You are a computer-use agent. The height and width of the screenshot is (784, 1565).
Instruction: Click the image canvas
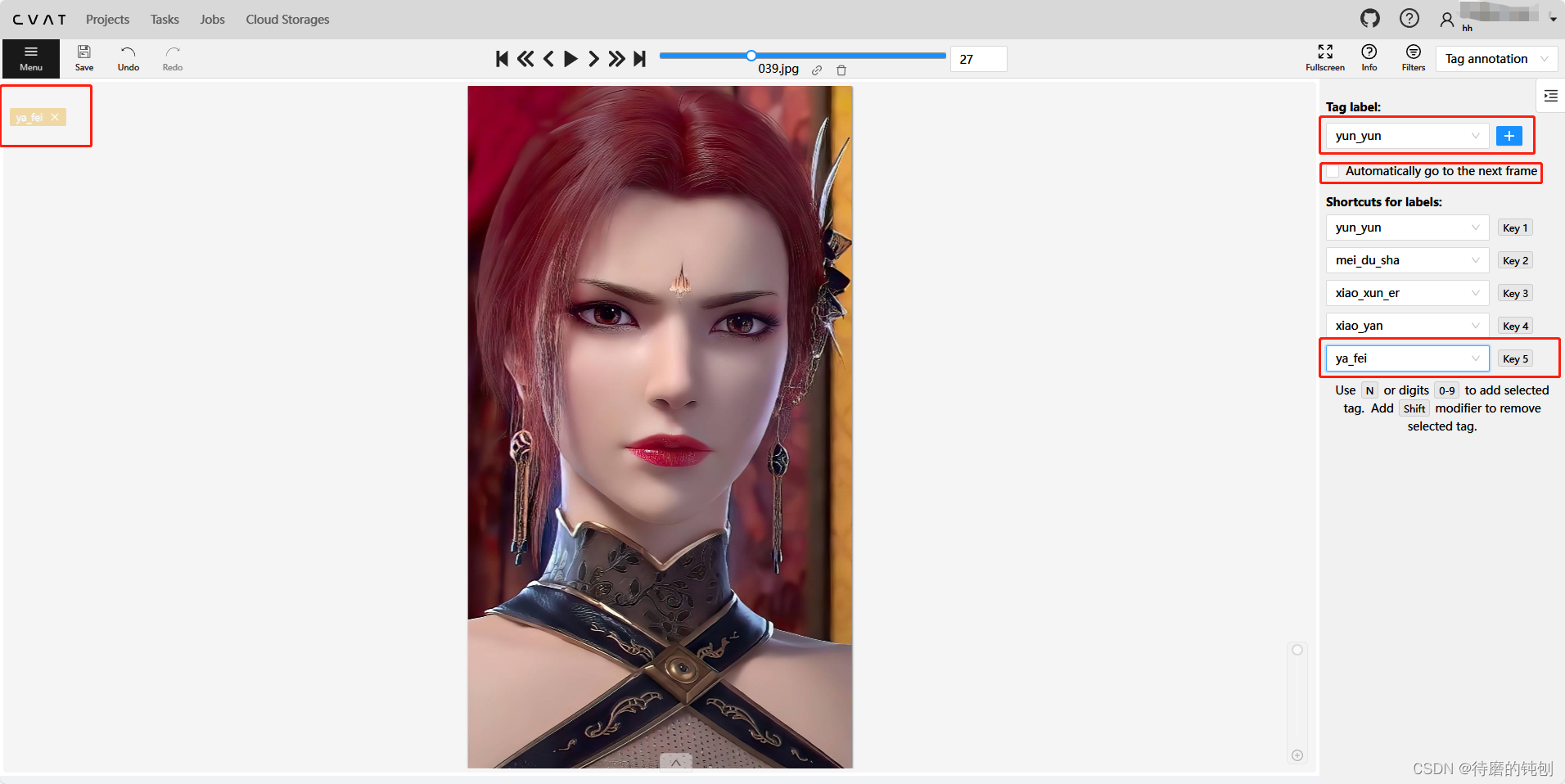tap(660, 427)
